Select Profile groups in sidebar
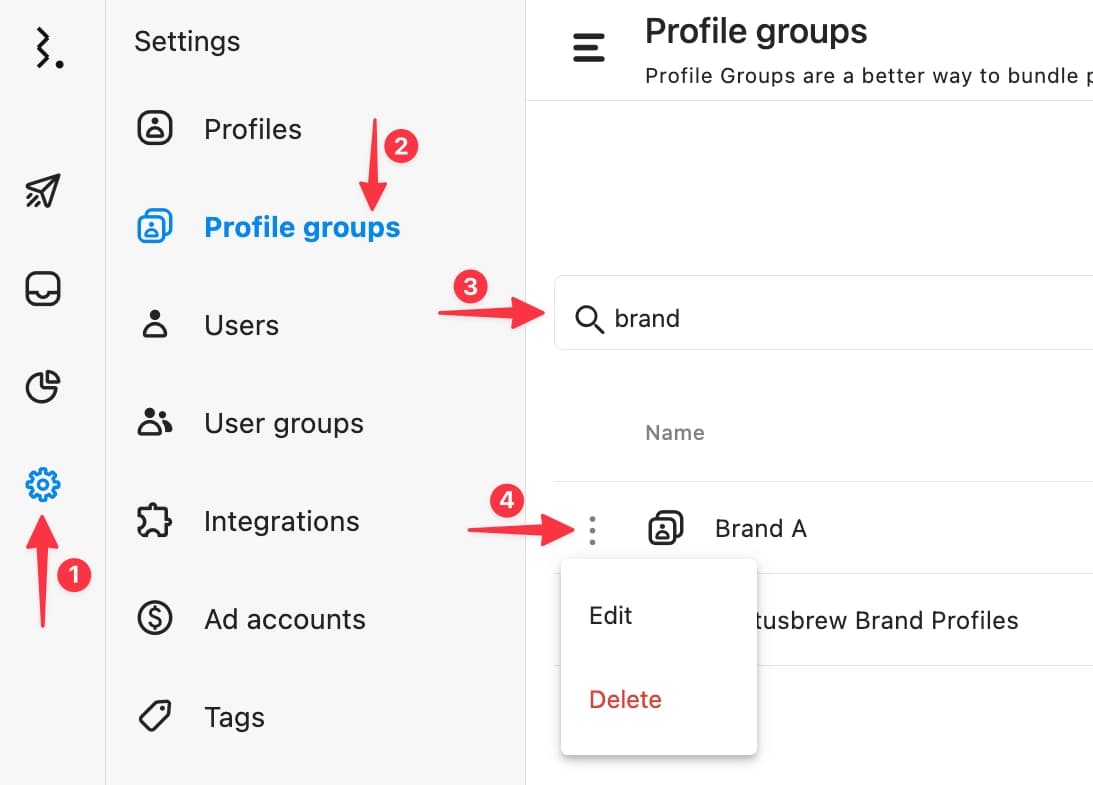 (301, 227)
